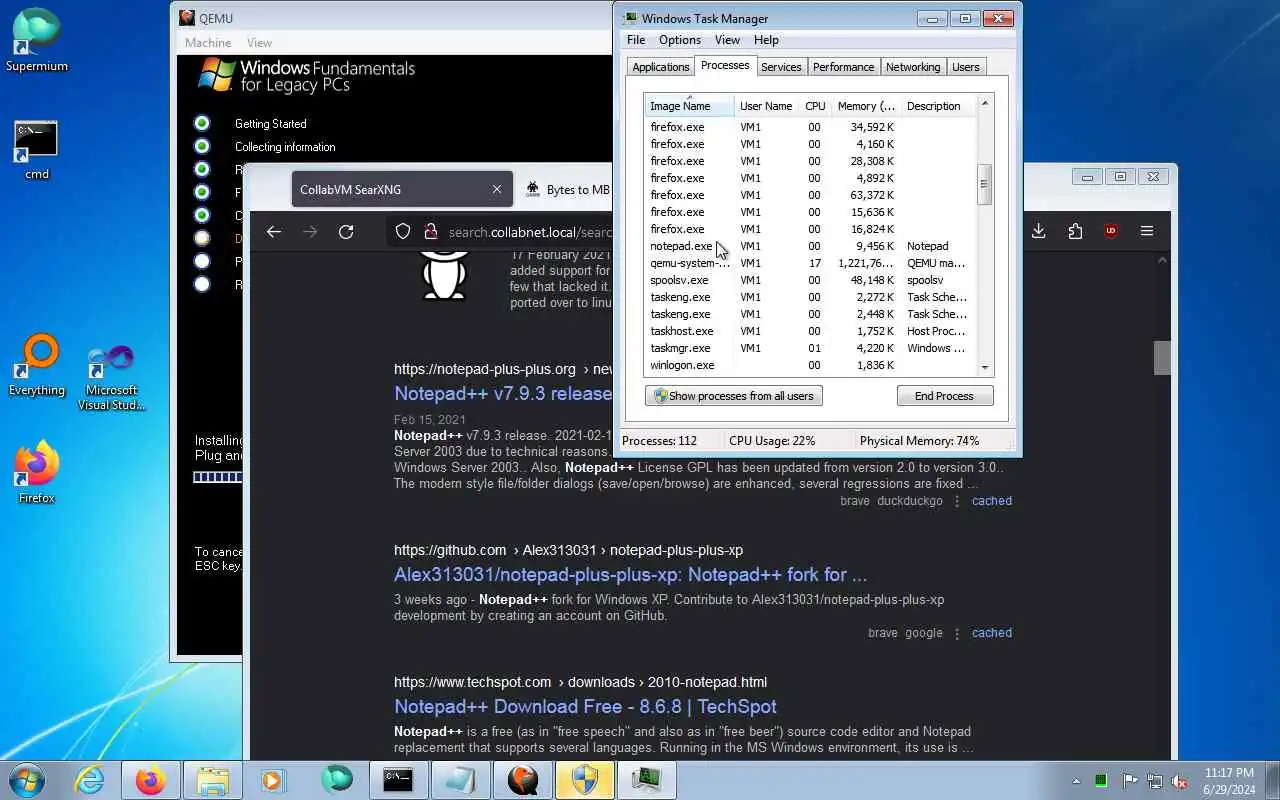Click the process list scroll down arrow
The height and width of the screenshot is (800, 1280).
984,368
